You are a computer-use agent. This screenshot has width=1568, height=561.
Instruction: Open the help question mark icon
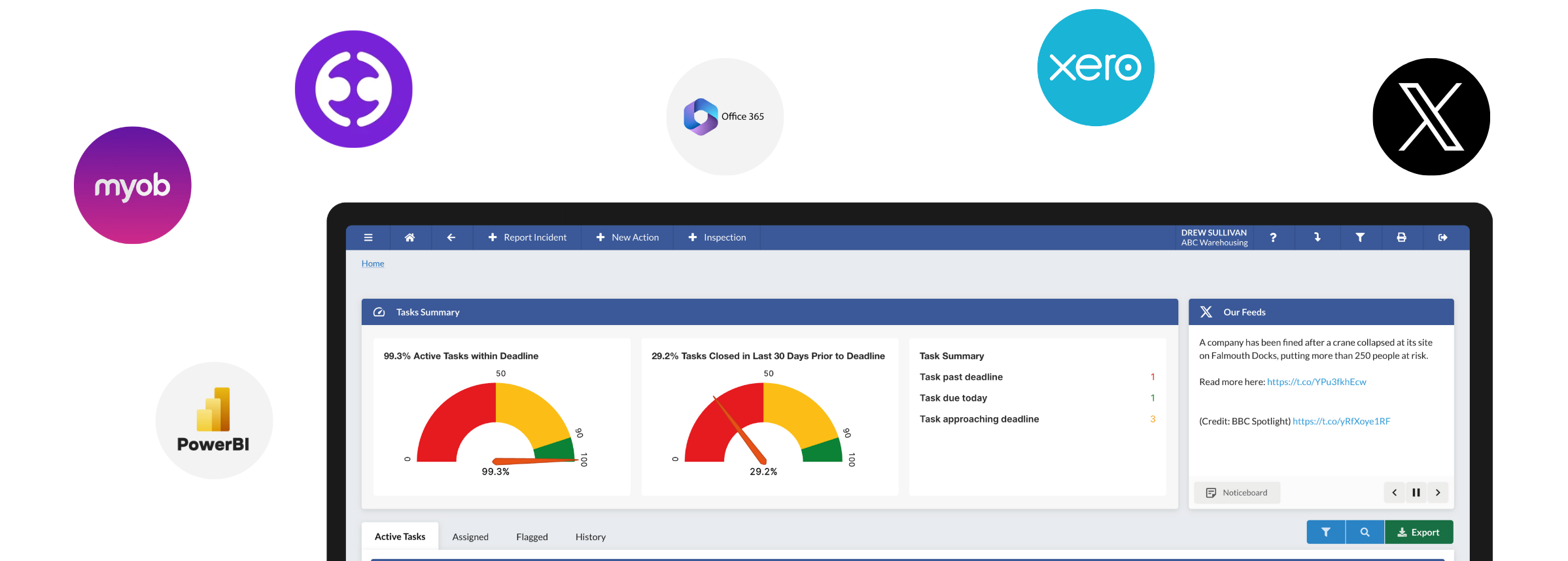[1273, 237]
